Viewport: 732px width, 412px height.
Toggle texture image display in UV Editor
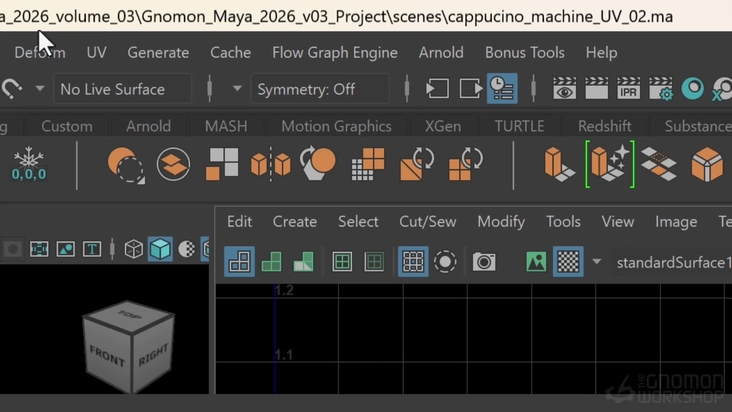coord(536,261)
